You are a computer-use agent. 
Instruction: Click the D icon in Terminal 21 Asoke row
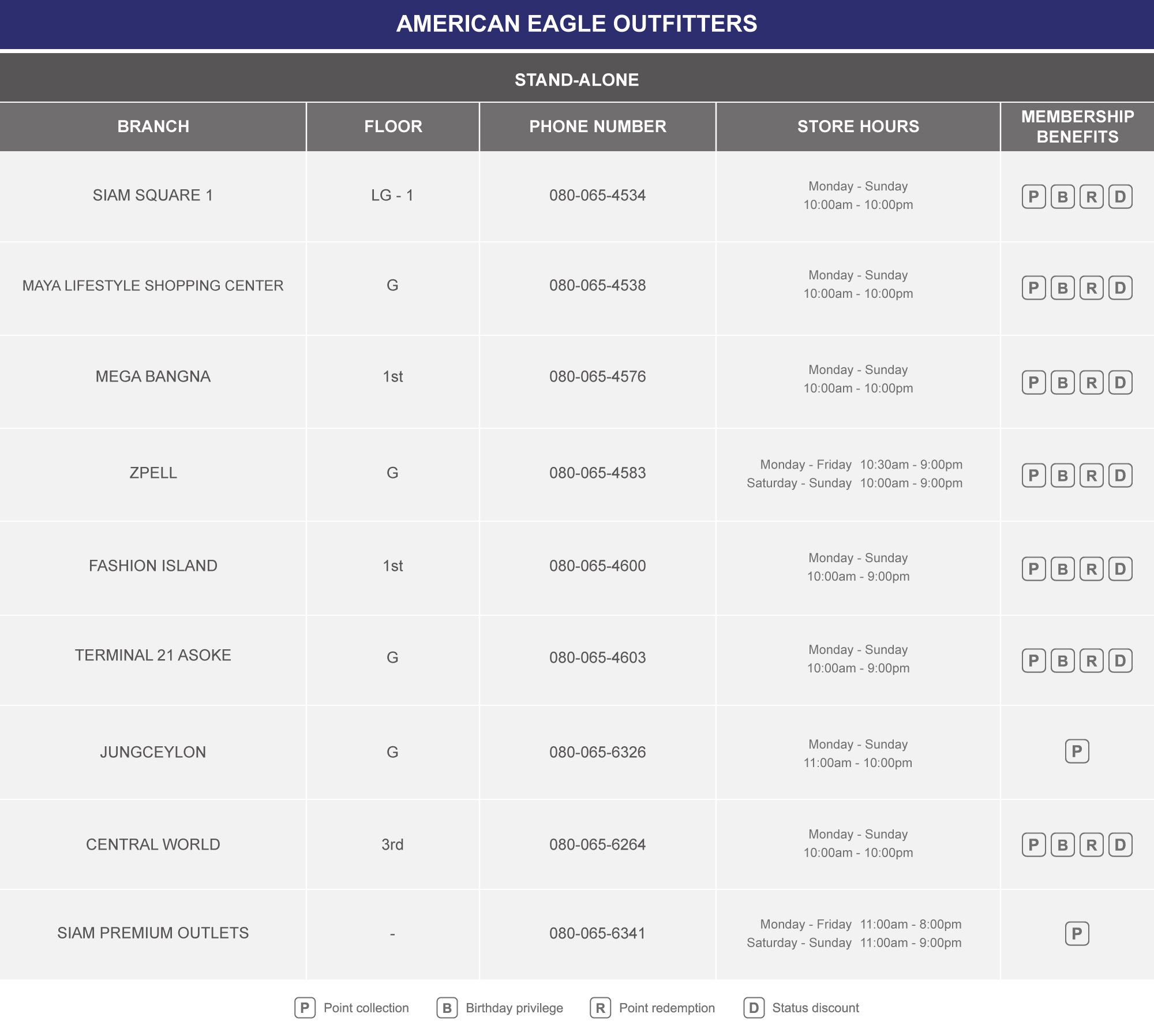(x=1120, y=660)
